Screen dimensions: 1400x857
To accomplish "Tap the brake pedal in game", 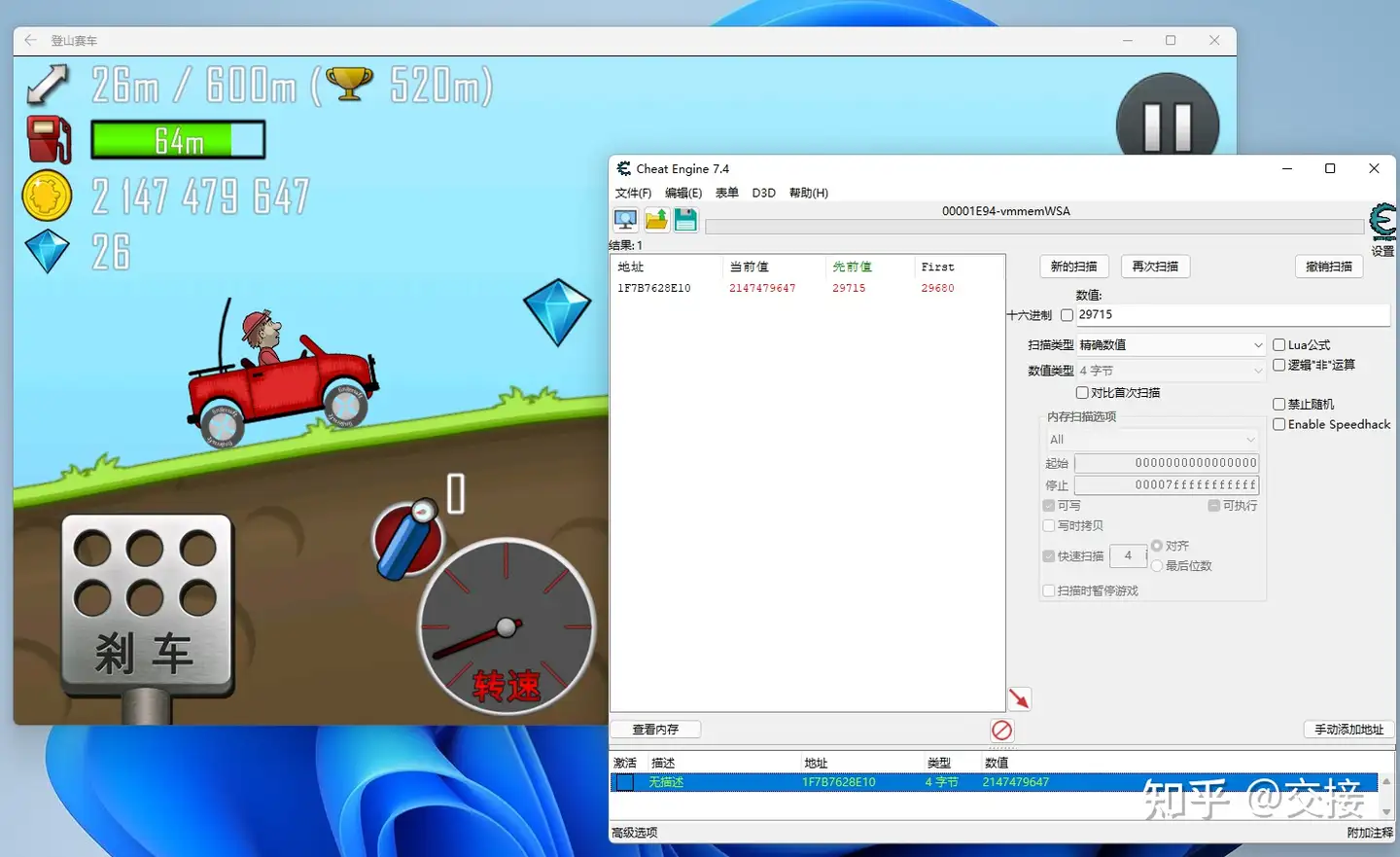I will pos(147,607).
